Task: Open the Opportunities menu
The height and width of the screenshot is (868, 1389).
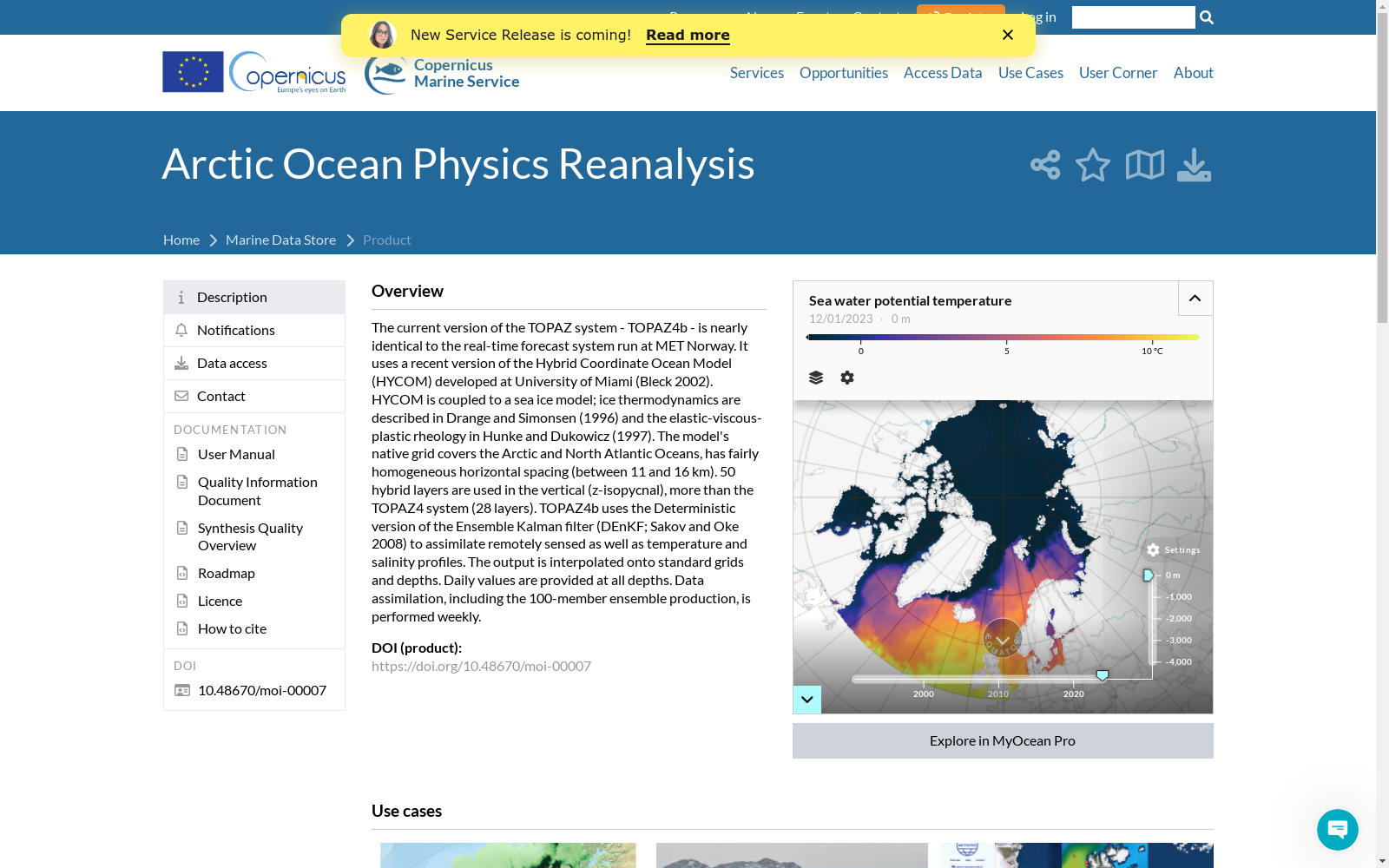Action: [x=844, y=73]
